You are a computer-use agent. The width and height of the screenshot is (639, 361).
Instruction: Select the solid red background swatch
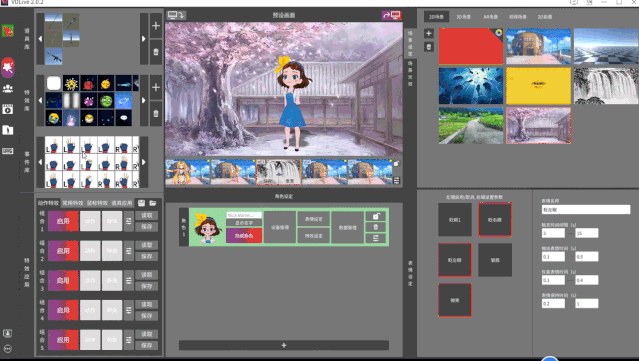(x=471, y=46)
